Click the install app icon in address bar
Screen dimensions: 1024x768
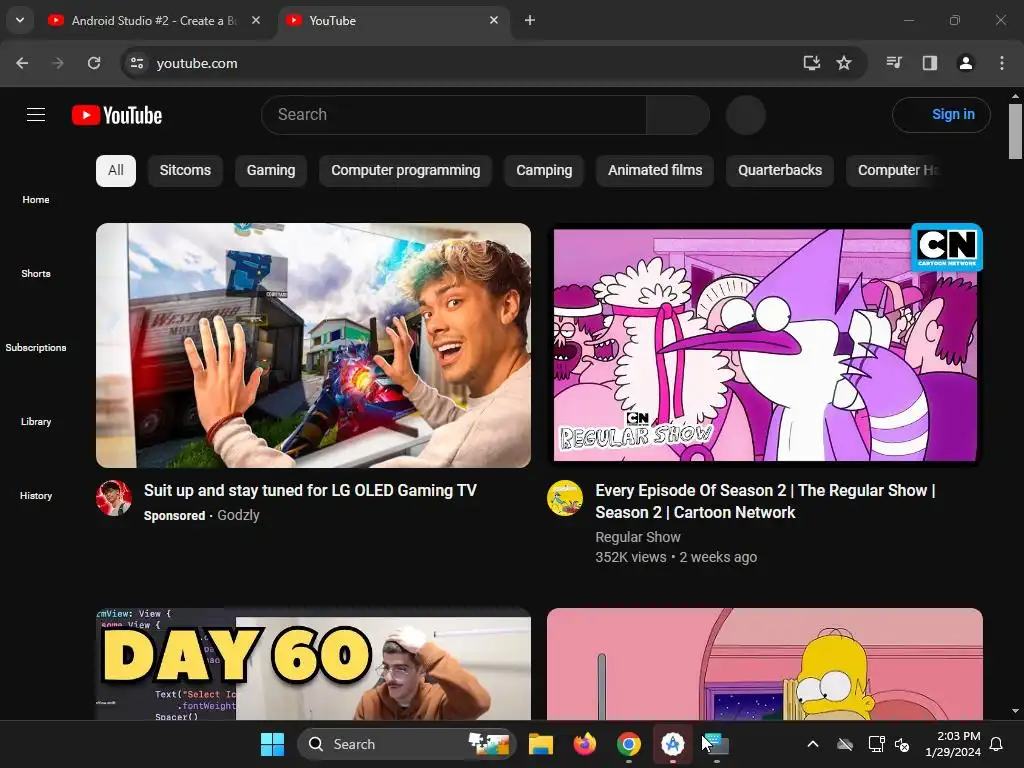811,63
